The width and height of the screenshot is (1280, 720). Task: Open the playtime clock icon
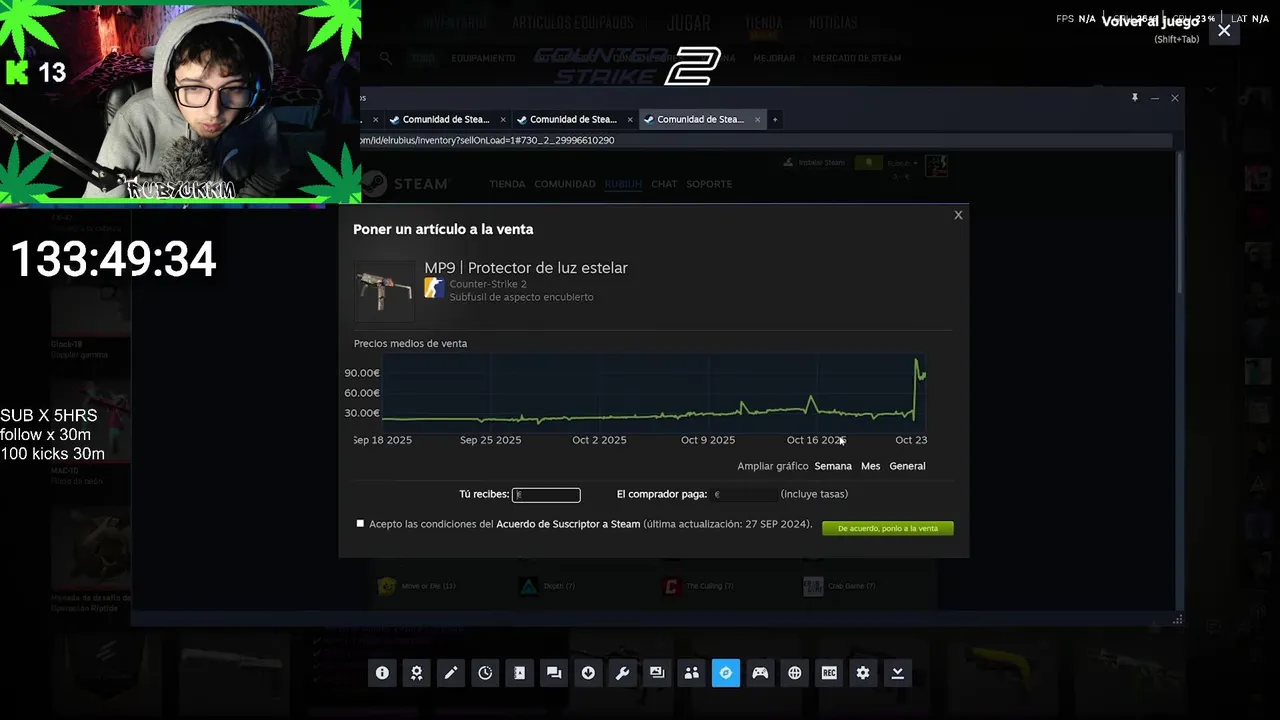pos(485,673)
